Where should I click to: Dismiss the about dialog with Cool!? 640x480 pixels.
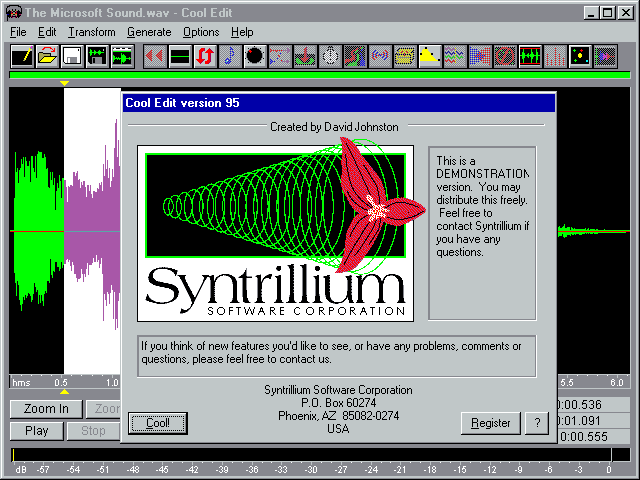[x=158, y=423]
